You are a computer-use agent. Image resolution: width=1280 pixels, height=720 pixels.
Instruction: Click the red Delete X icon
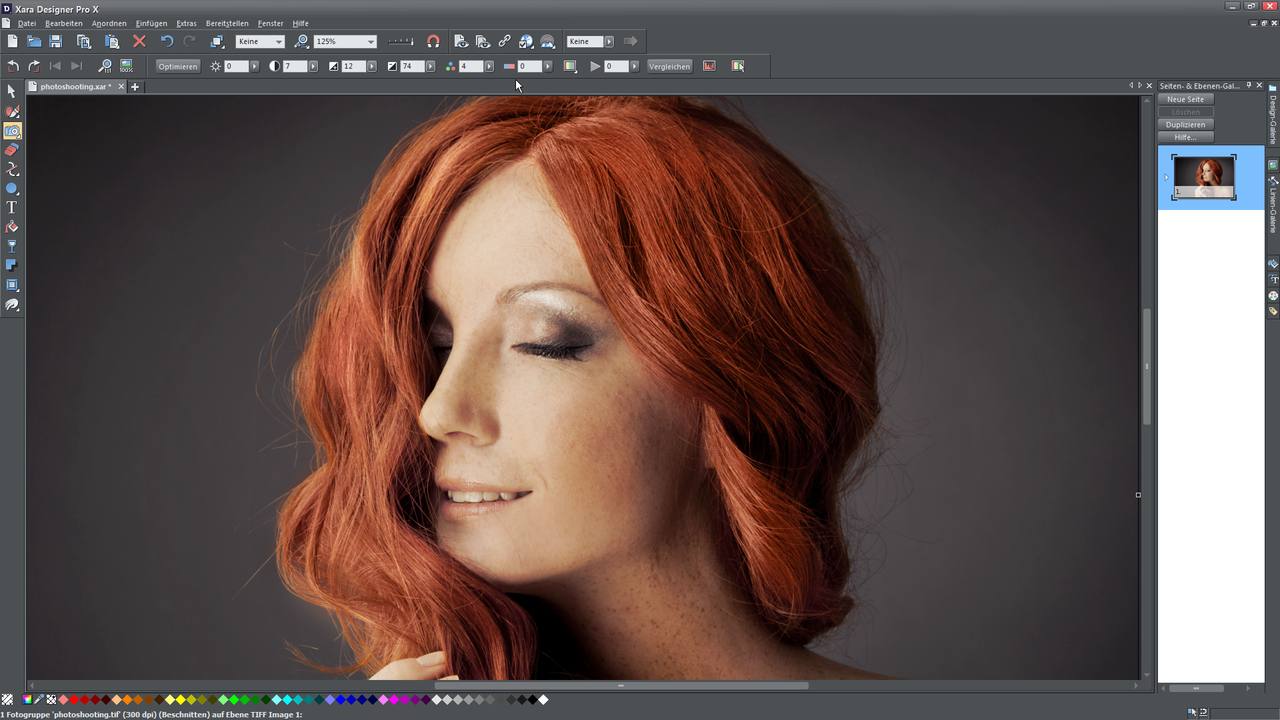tap(139, 41)
